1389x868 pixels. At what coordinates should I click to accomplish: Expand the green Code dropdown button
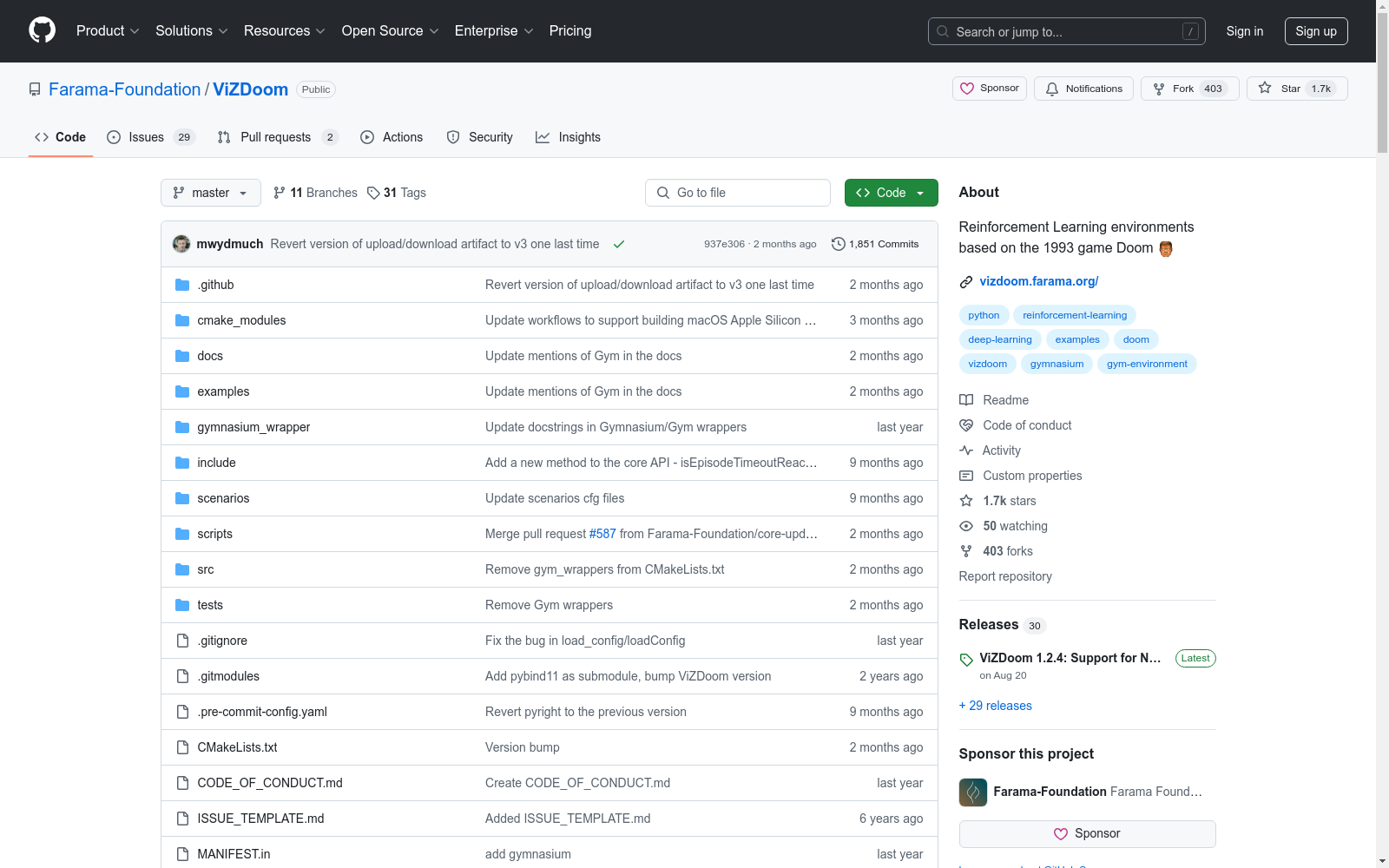[x=891, y=193]
